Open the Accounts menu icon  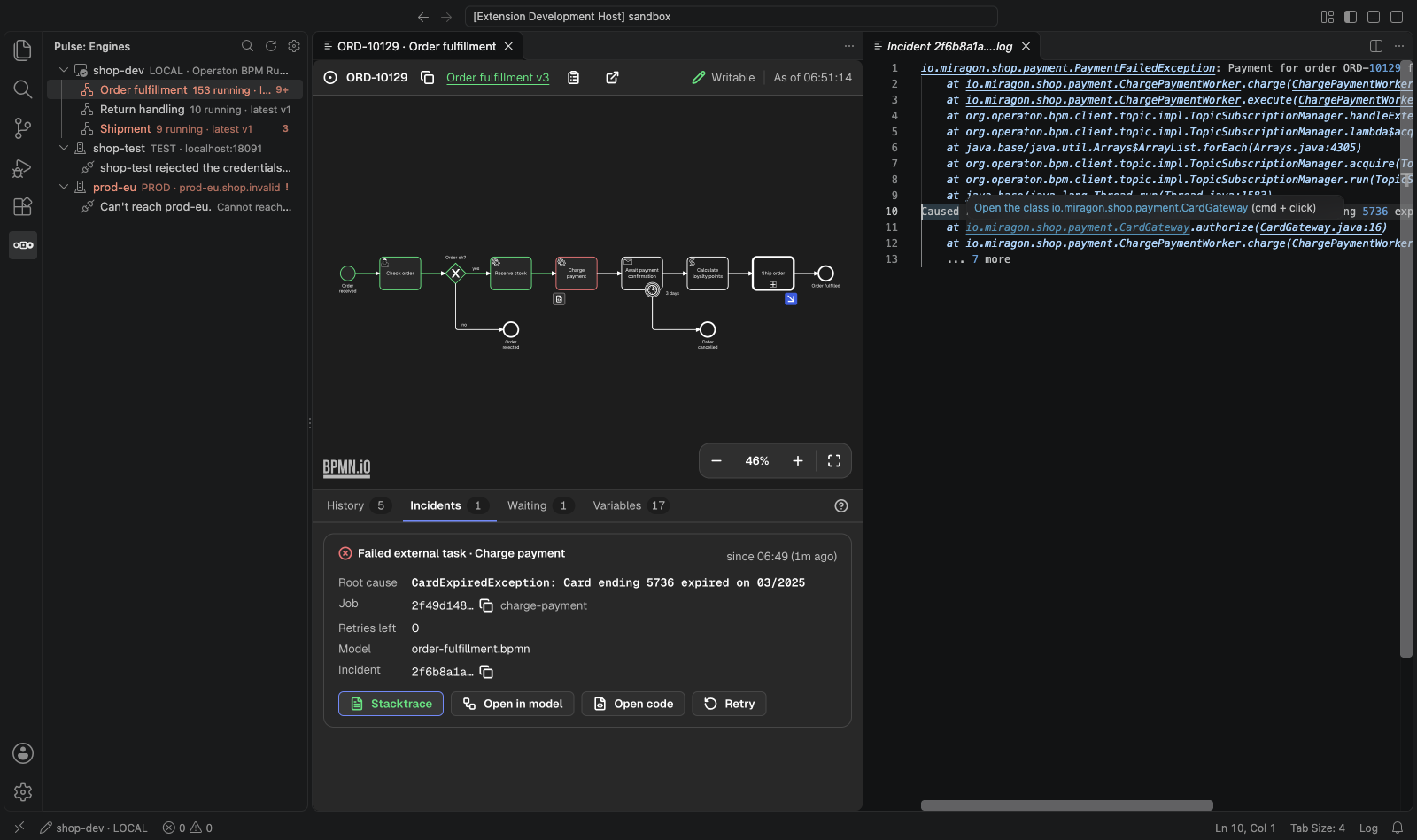coord(23,753)
